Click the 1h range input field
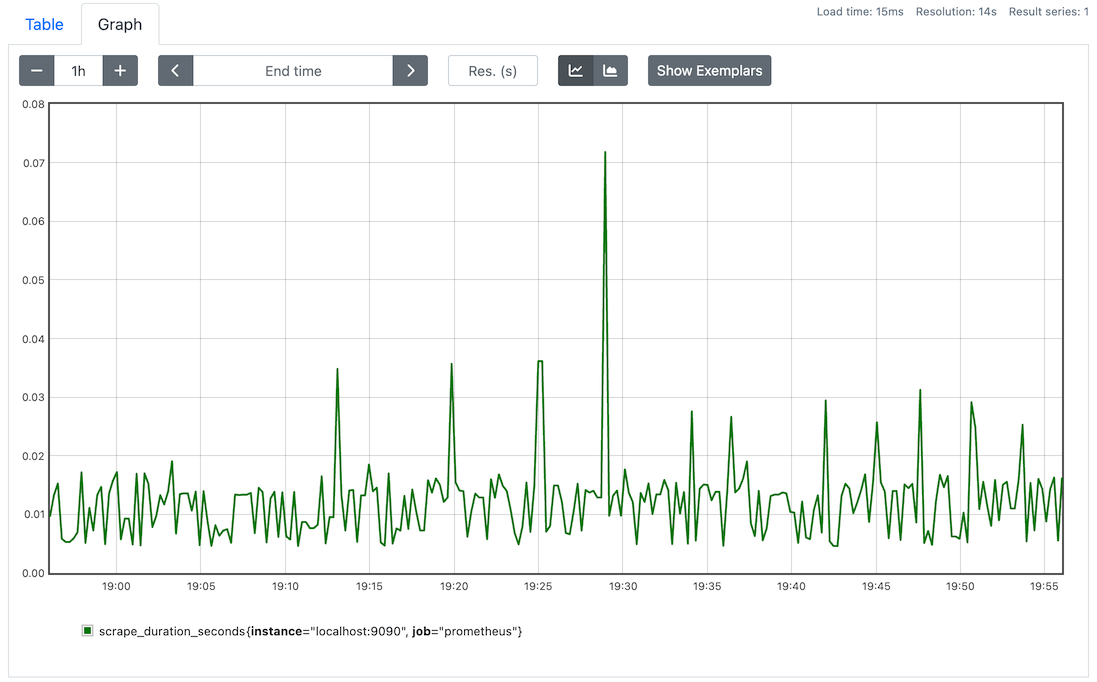Image resolution: width=1097 pixels, height=682 pixels. coord(78,71)
